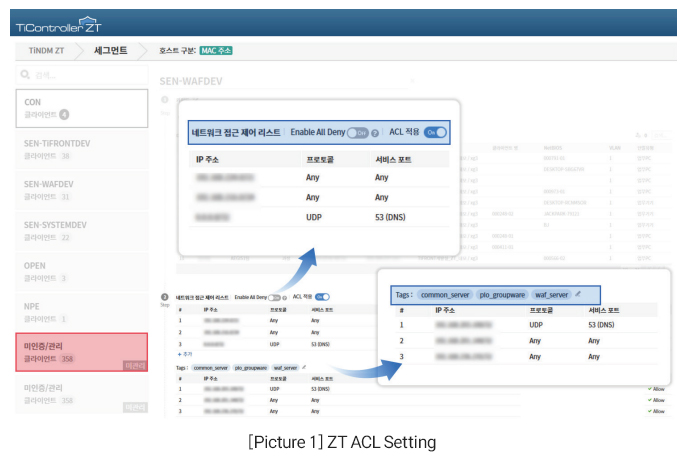The height and width of the screenshot is (466, 685).
Task: Toggle the ACL 적용 switch in popup
Action: click(435, 132)
